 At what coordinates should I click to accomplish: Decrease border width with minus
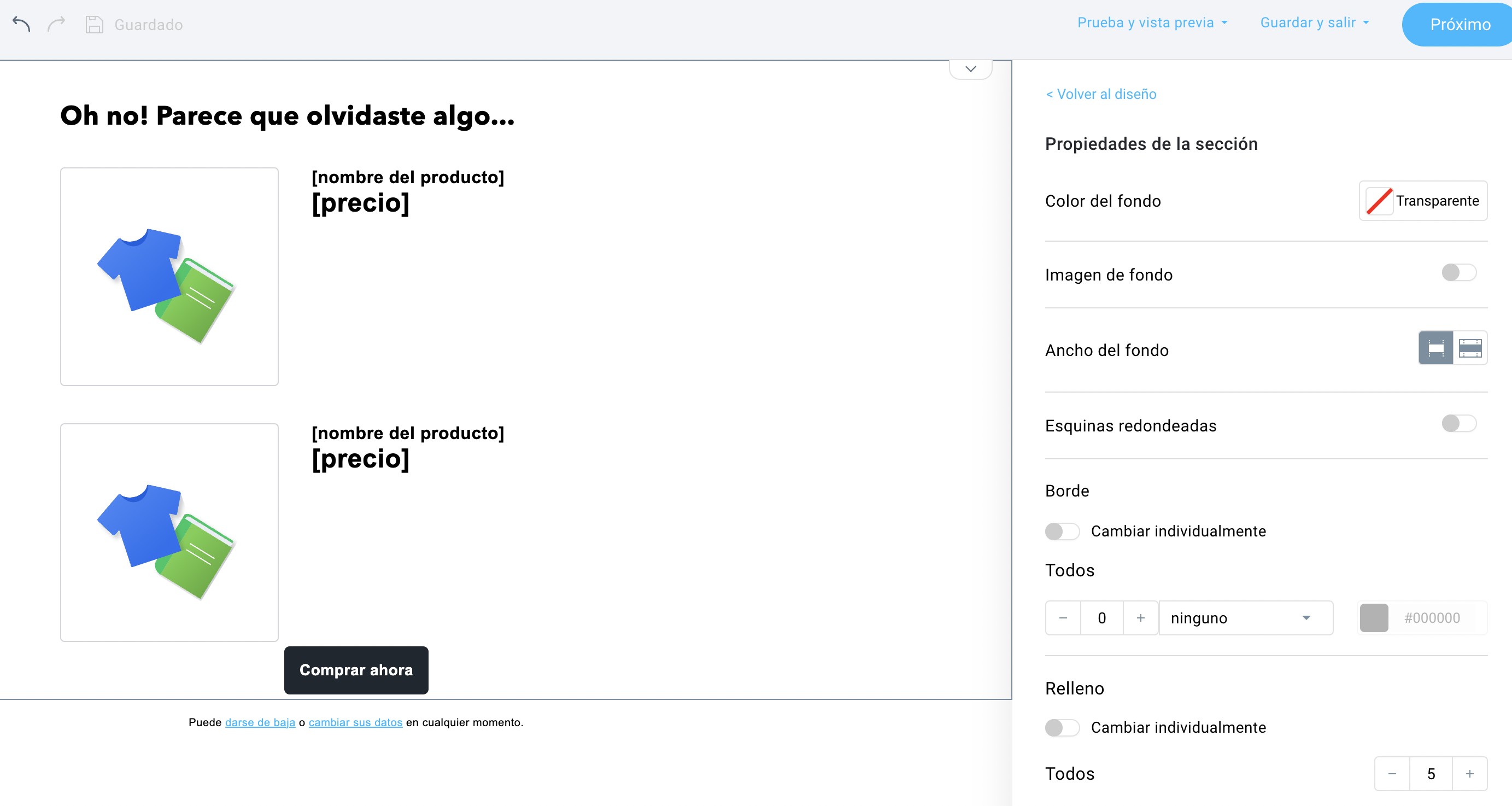click(1063, 617)
